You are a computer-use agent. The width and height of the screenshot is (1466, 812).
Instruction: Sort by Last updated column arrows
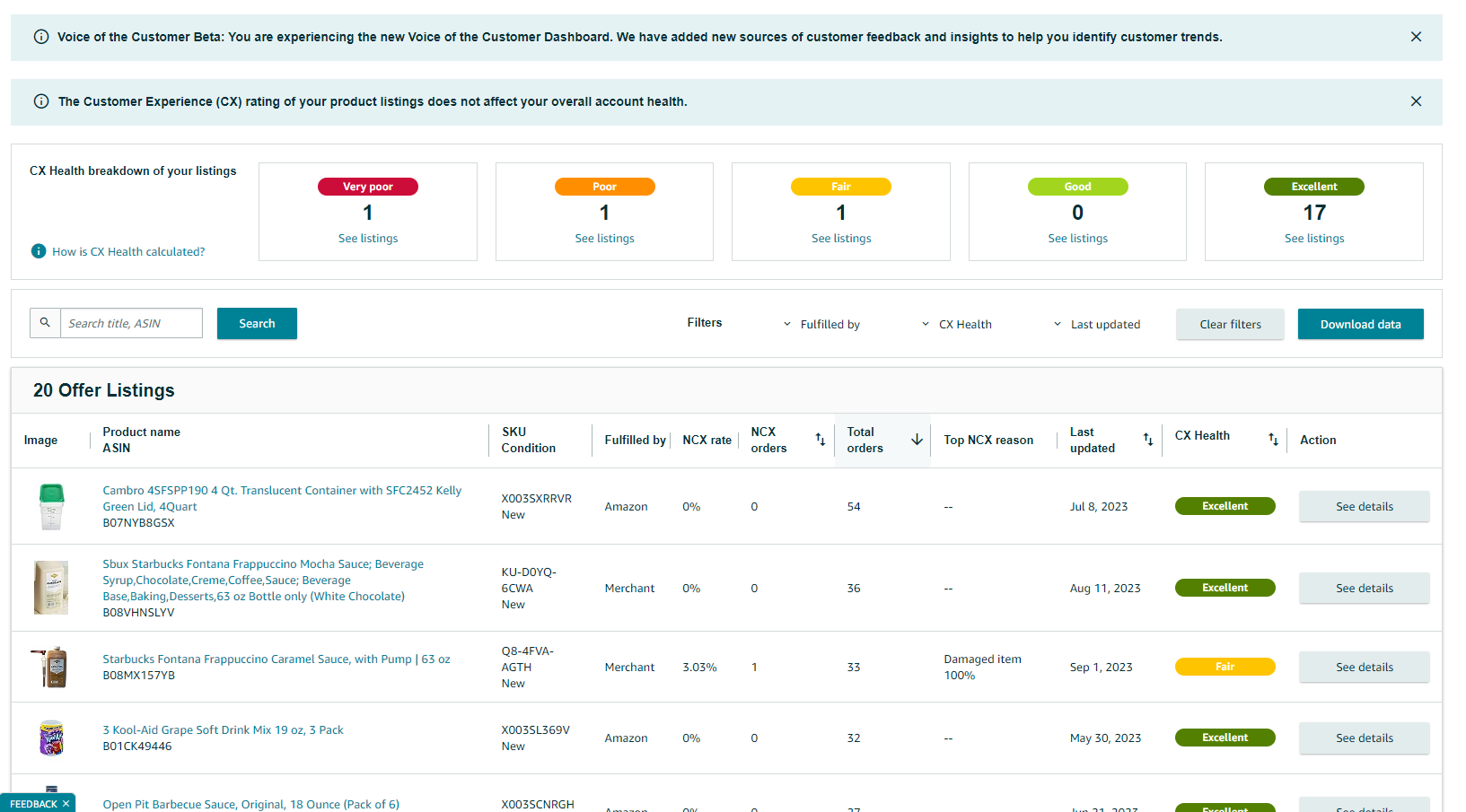(1148, 440)
